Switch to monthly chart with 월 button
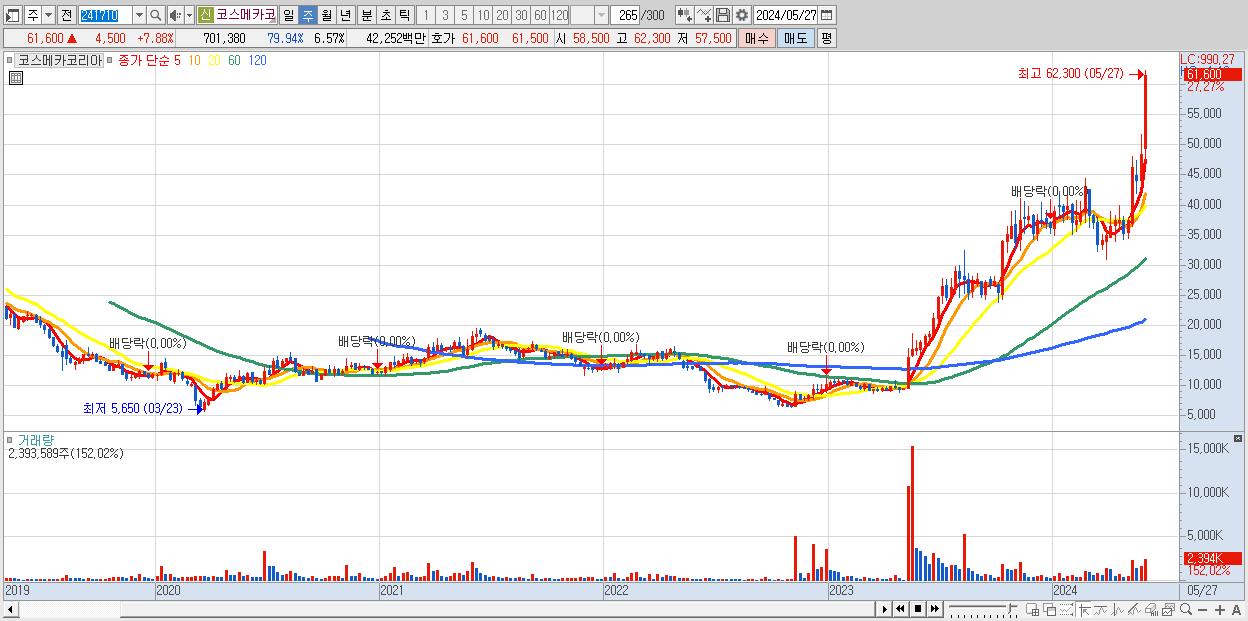 326,15
